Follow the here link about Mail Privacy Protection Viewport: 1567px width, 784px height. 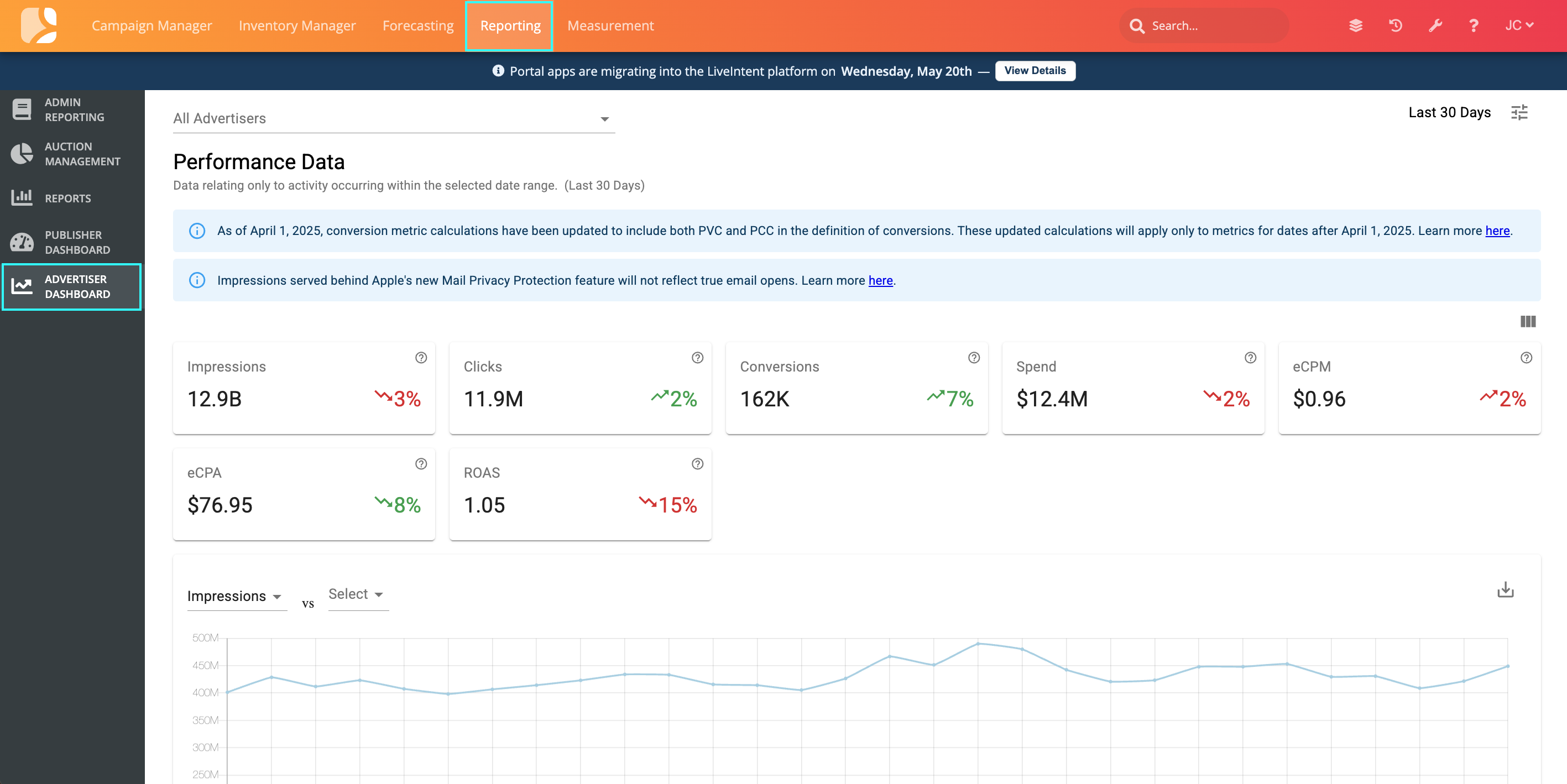click(880, 280)
